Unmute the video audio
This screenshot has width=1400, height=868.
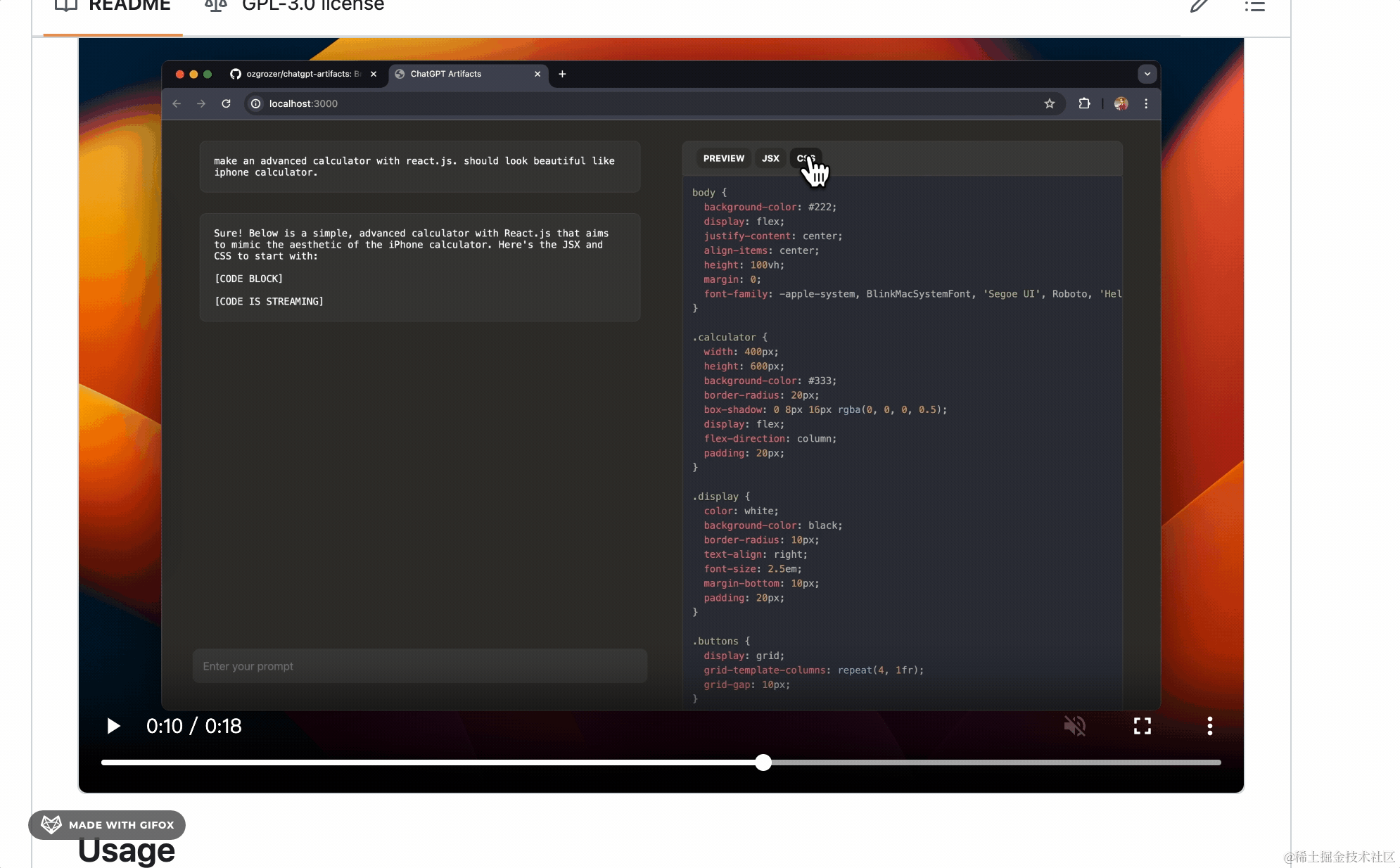(x=1074, y=726)
